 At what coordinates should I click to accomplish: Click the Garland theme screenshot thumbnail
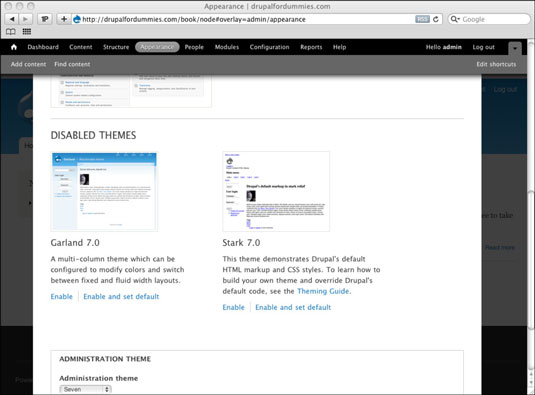(104, 192)
